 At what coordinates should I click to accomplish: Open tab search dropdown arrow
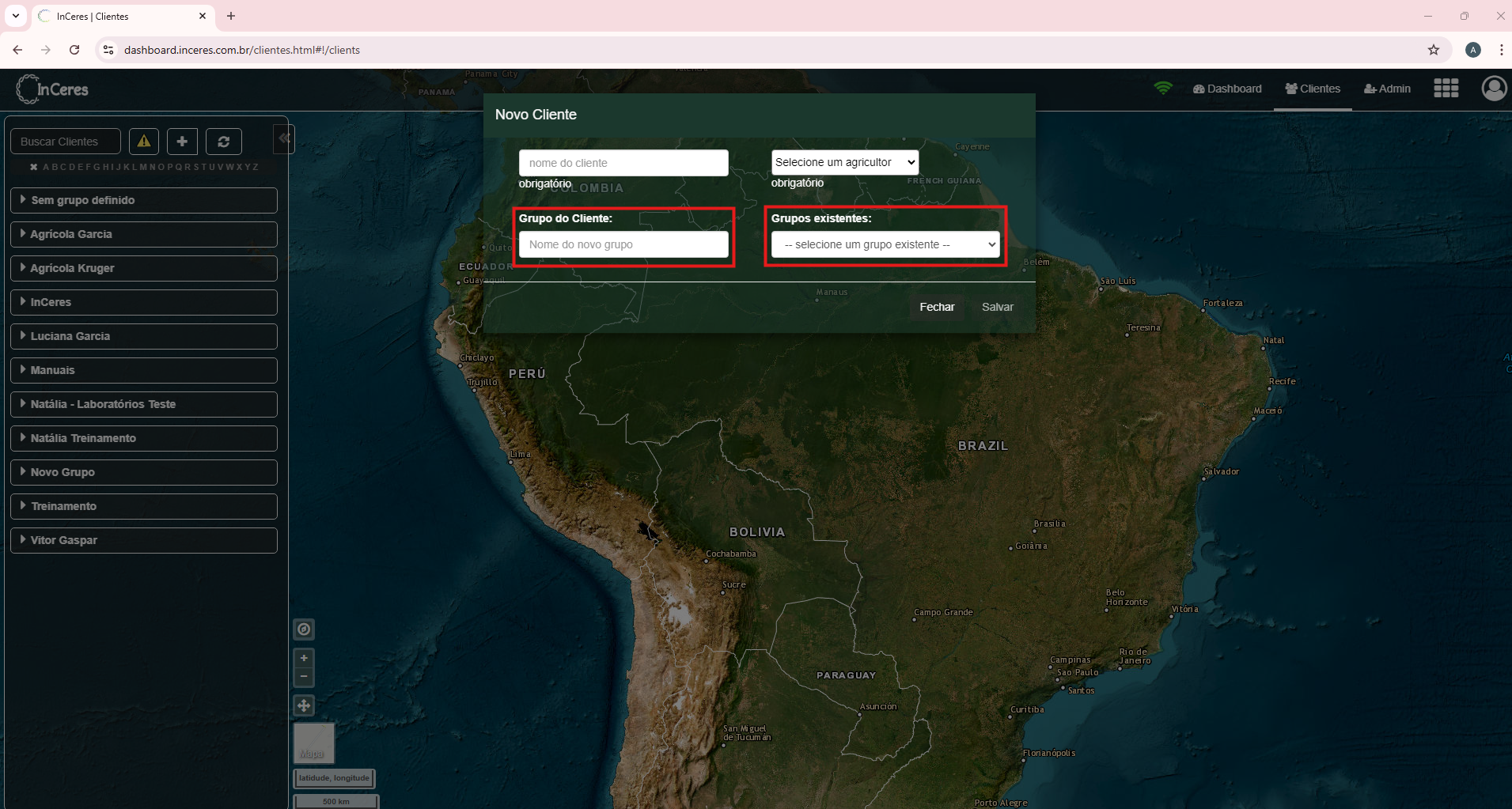pyautogui.click(x=15, y=16)
